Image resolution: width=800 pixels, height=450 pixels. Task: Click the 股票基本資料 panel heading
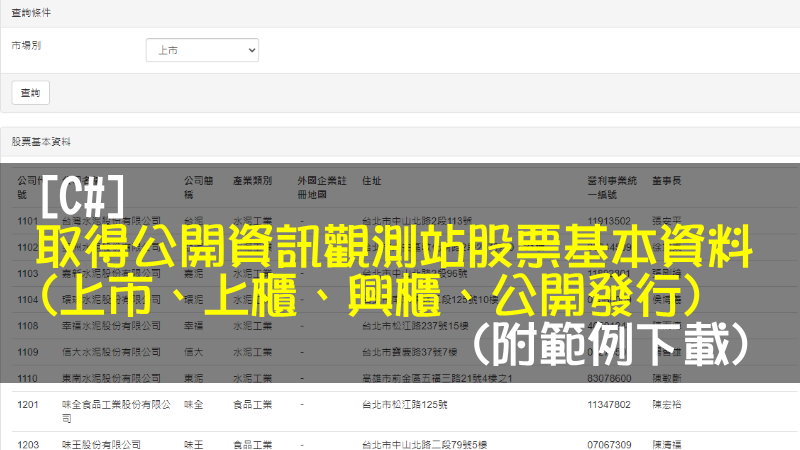(x=41, y=142)
